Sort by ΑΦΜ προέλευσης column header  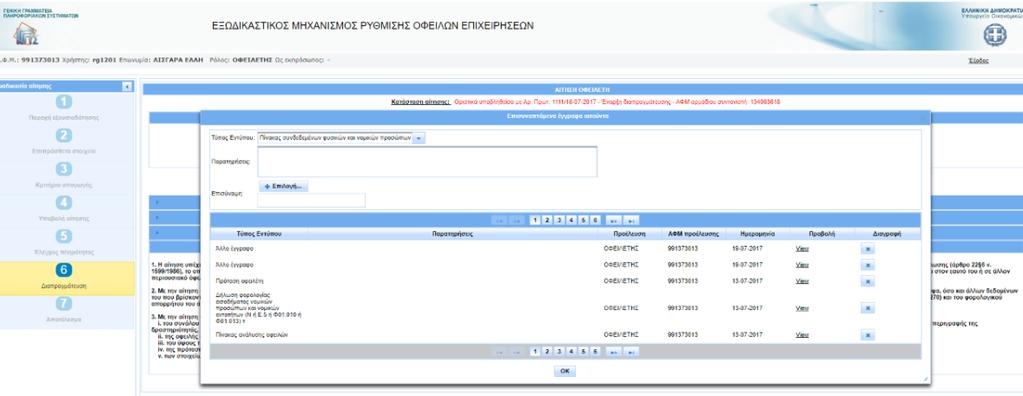pos(693,233)
